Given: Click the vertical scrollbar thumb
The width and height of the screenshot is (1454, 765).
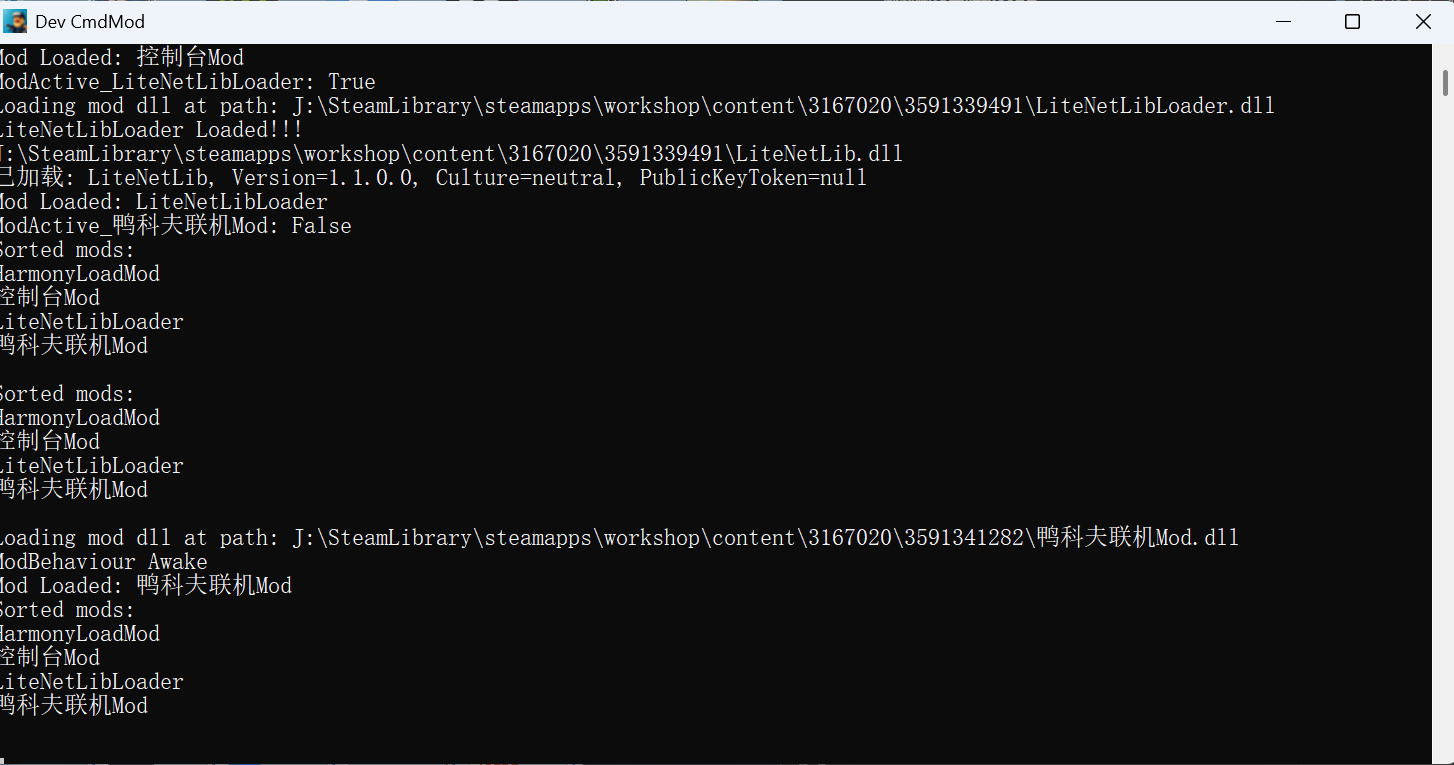Looking at the screenshot, I should pyautogui.click(x=1445, y=81).
